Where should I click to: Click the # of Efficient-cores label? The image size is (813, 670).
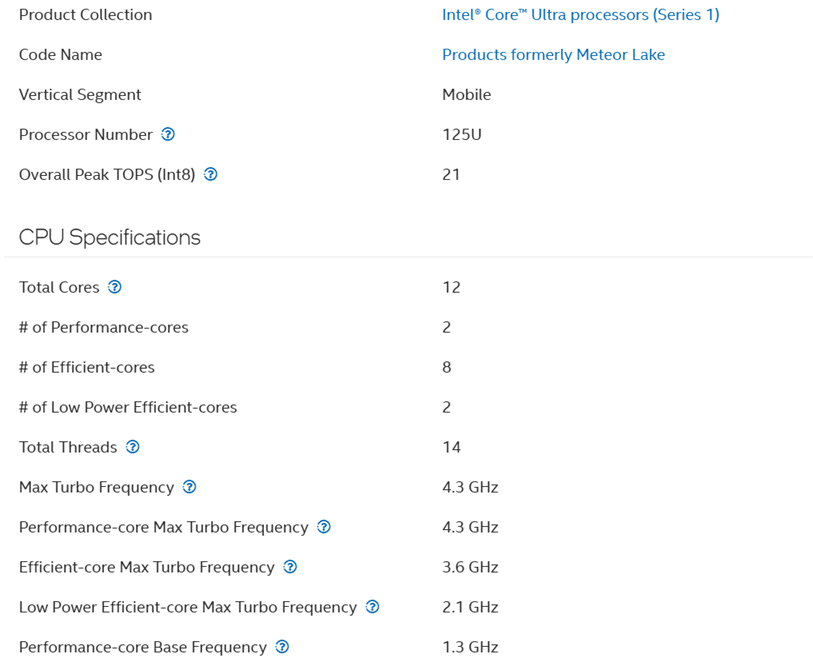[x=87, y=367]
